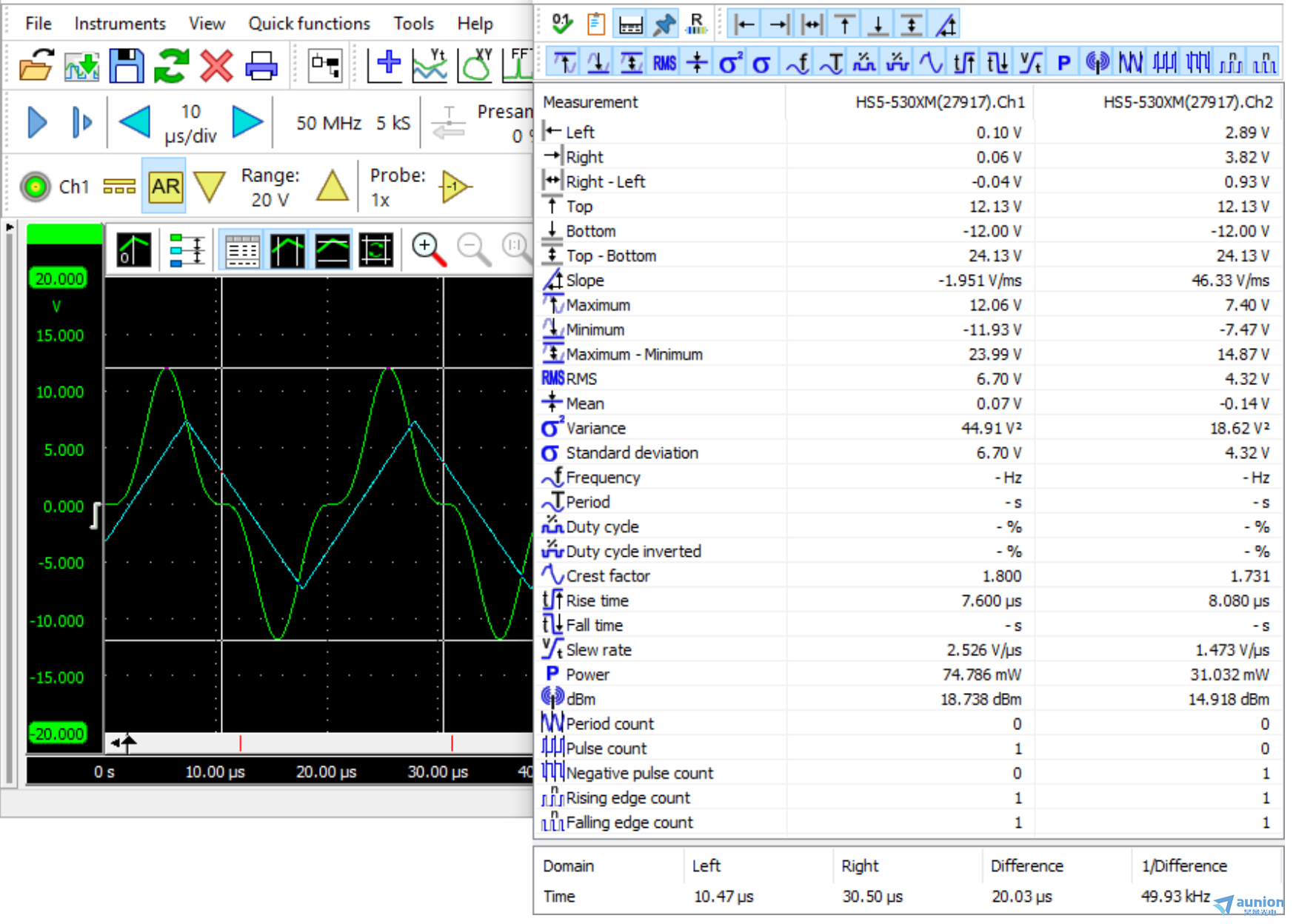Select the RMS measurement icon
Image resolution: width=1293 pixels, height=924 pixels.
[664, 64]
